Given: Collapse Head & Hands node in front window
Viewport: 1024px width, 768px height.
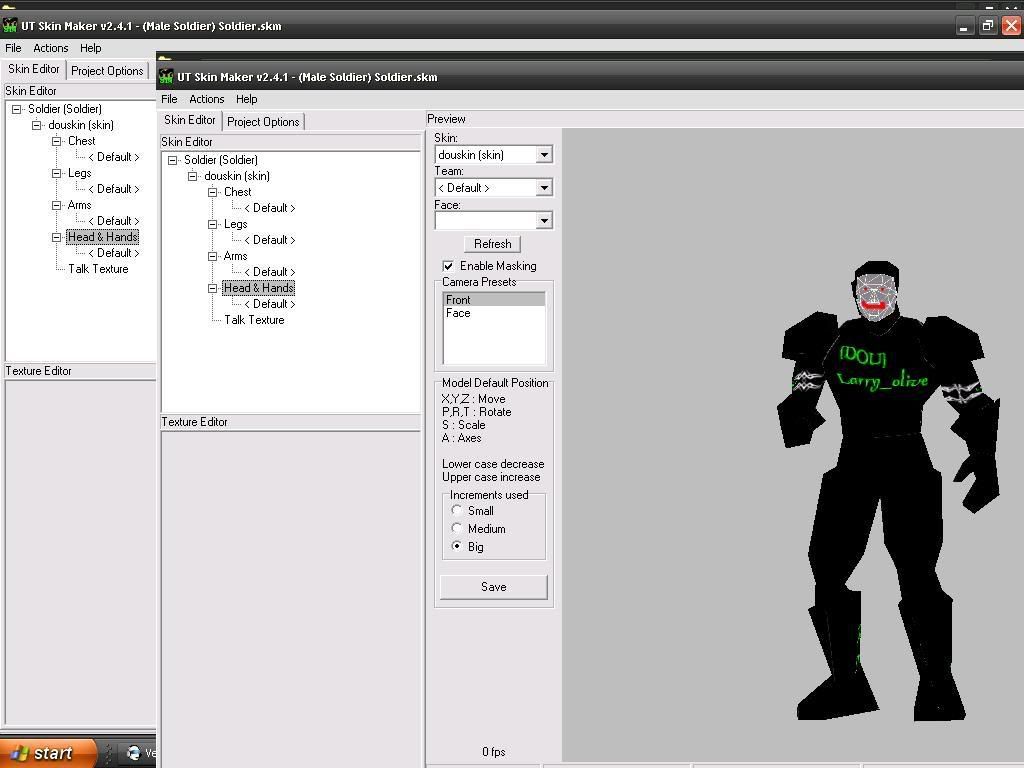Looking at the screenshot, I should (x=212, y=288).
